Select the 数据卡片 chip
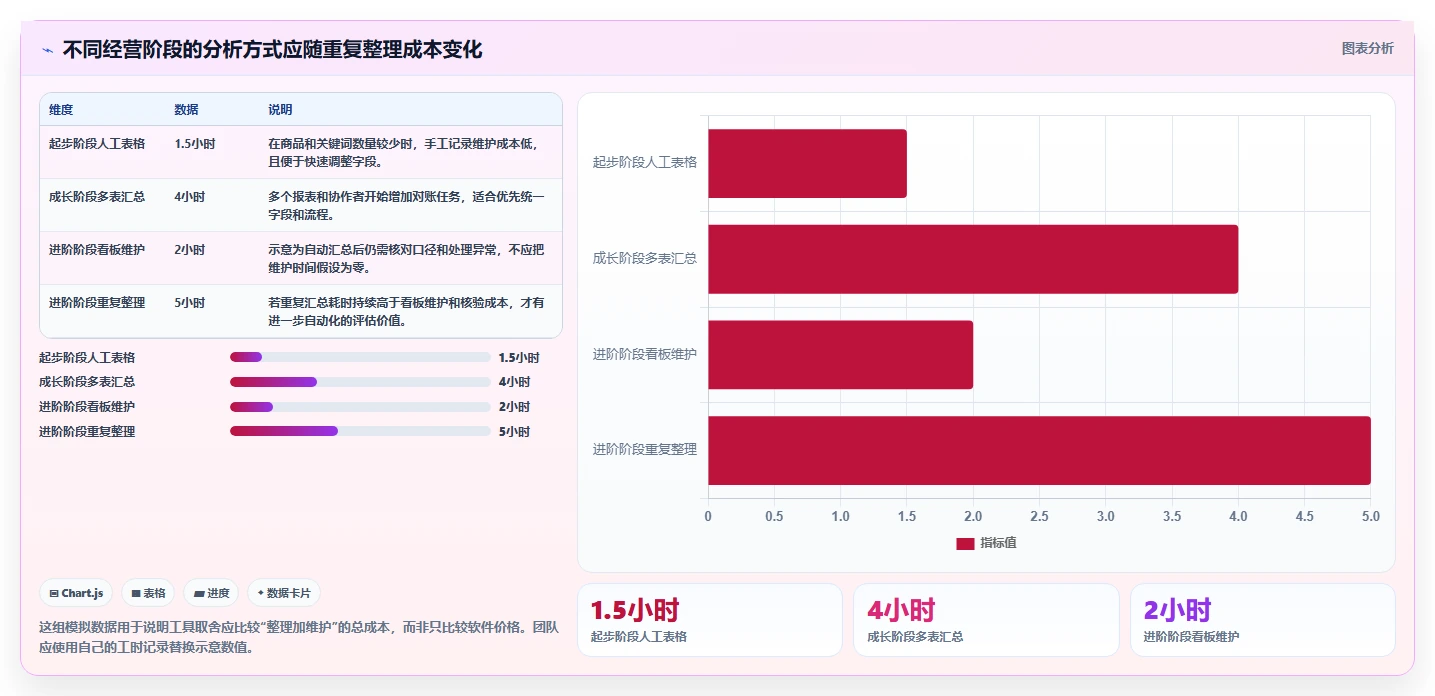Screen dimensions: 1435x696 click(284, 593)
